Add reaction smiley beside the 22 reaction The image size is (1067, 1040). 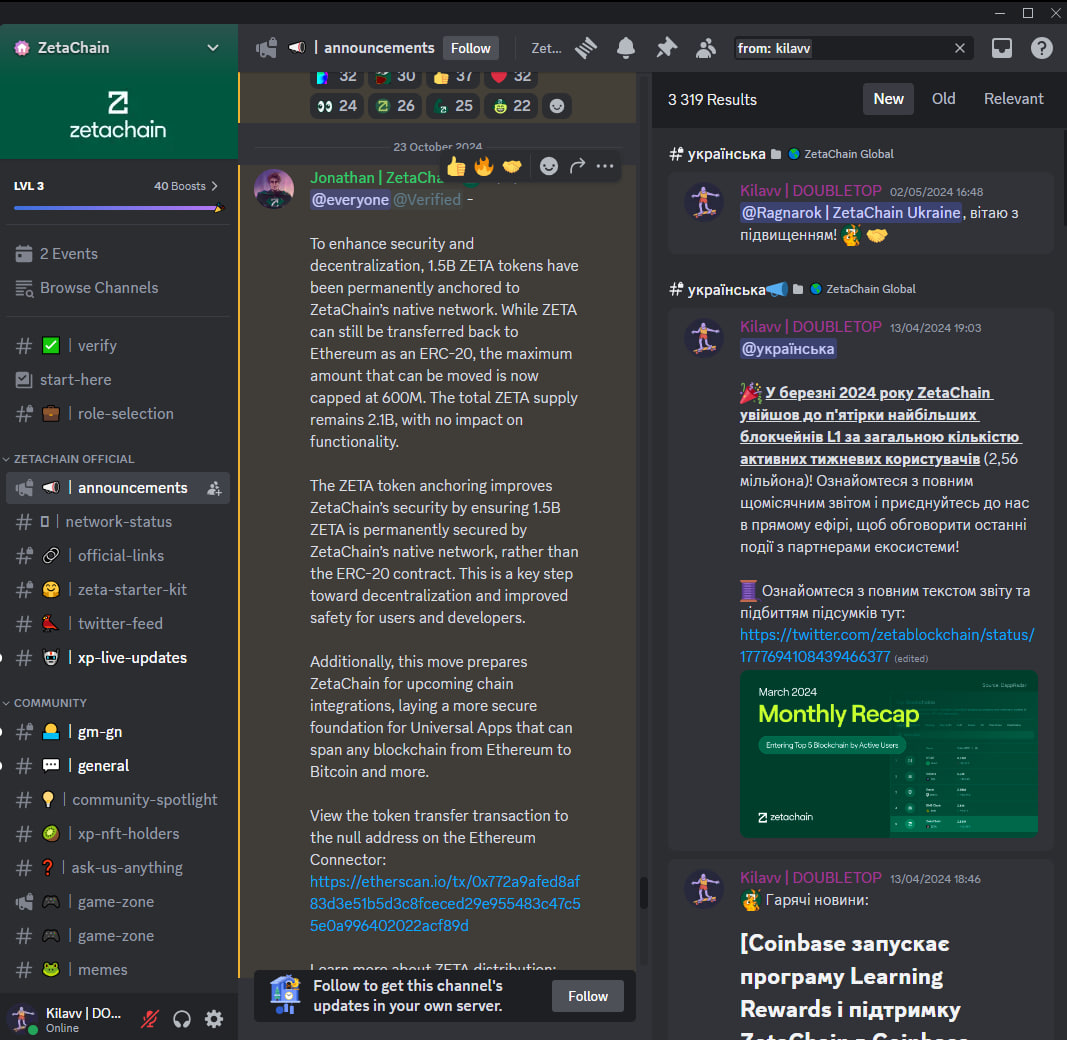[557, 106]
